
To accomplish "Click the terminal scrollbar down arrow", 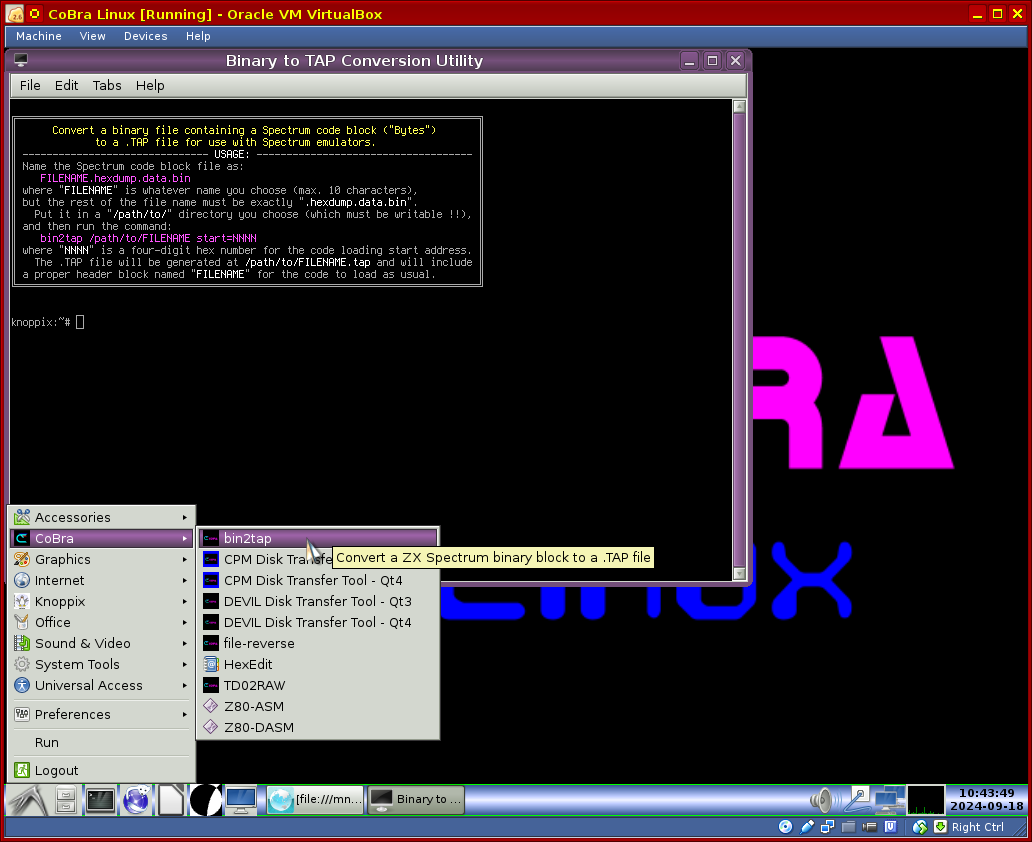I will 739,574.
